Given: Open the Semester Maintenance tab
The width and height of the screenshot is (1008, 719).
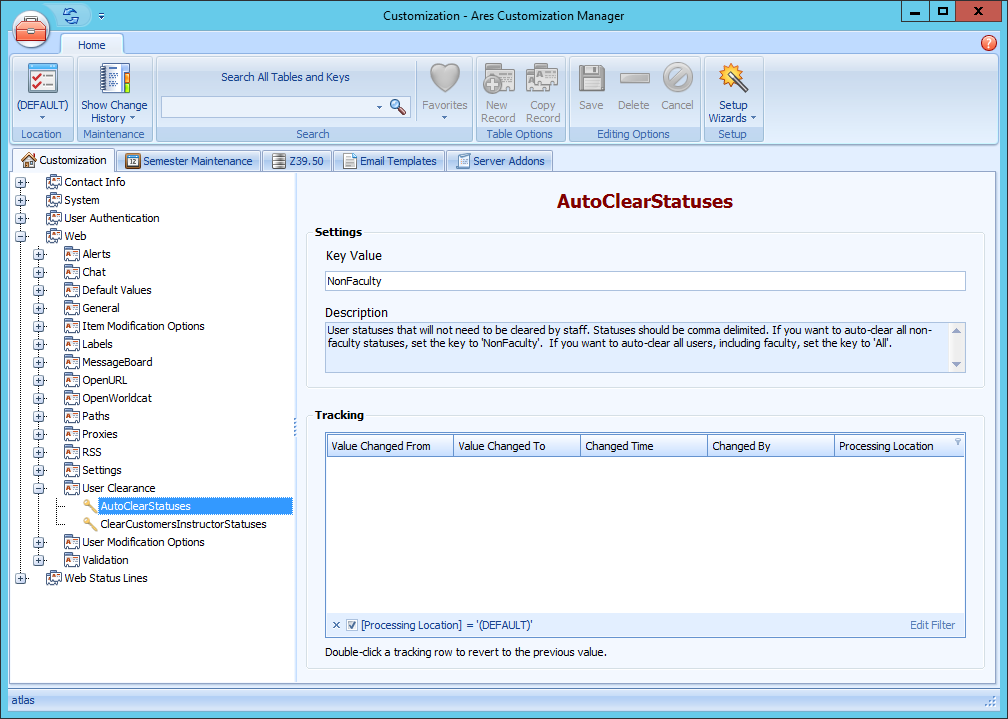Looking at the screenshot, I should pos(188,160).
